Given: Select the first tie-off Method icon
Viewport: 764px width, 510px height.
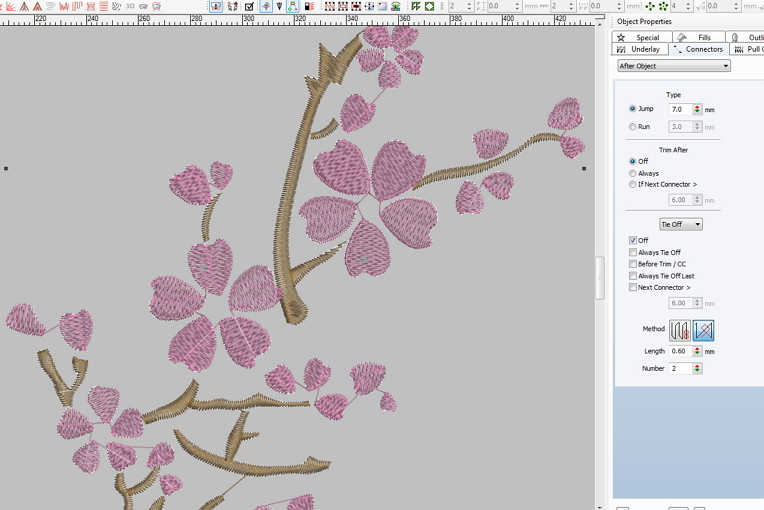Looking at the screenshot, I should pyautogui.click(x=680, y=330).
